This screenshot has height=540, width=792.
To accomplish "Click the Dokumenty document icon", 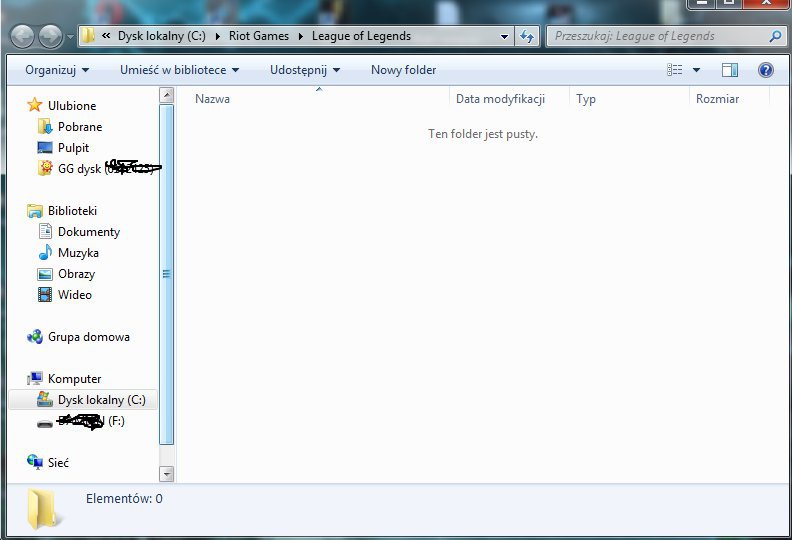I will tap(45, 231).
